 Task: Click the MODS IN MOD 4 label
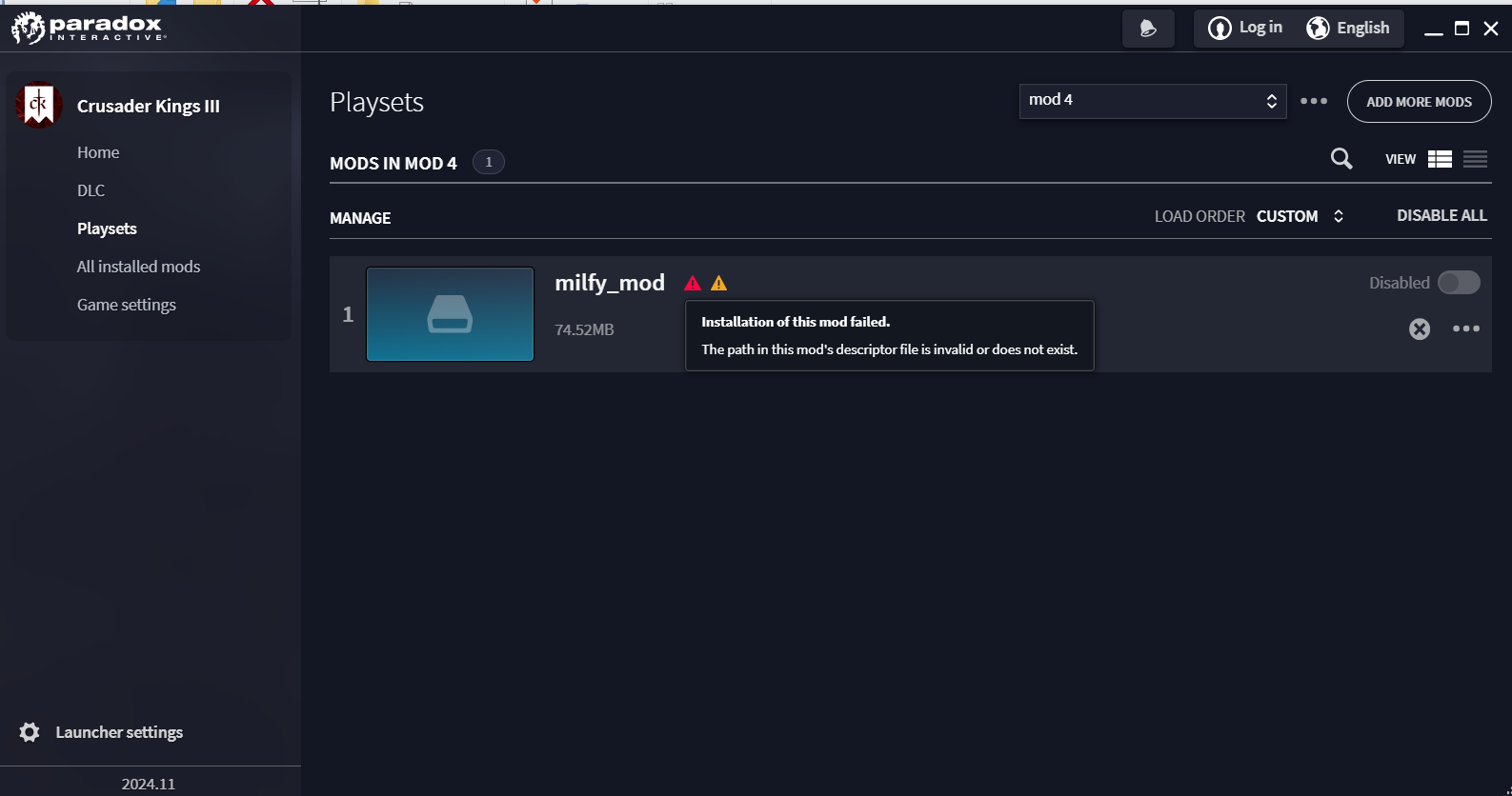393,163
